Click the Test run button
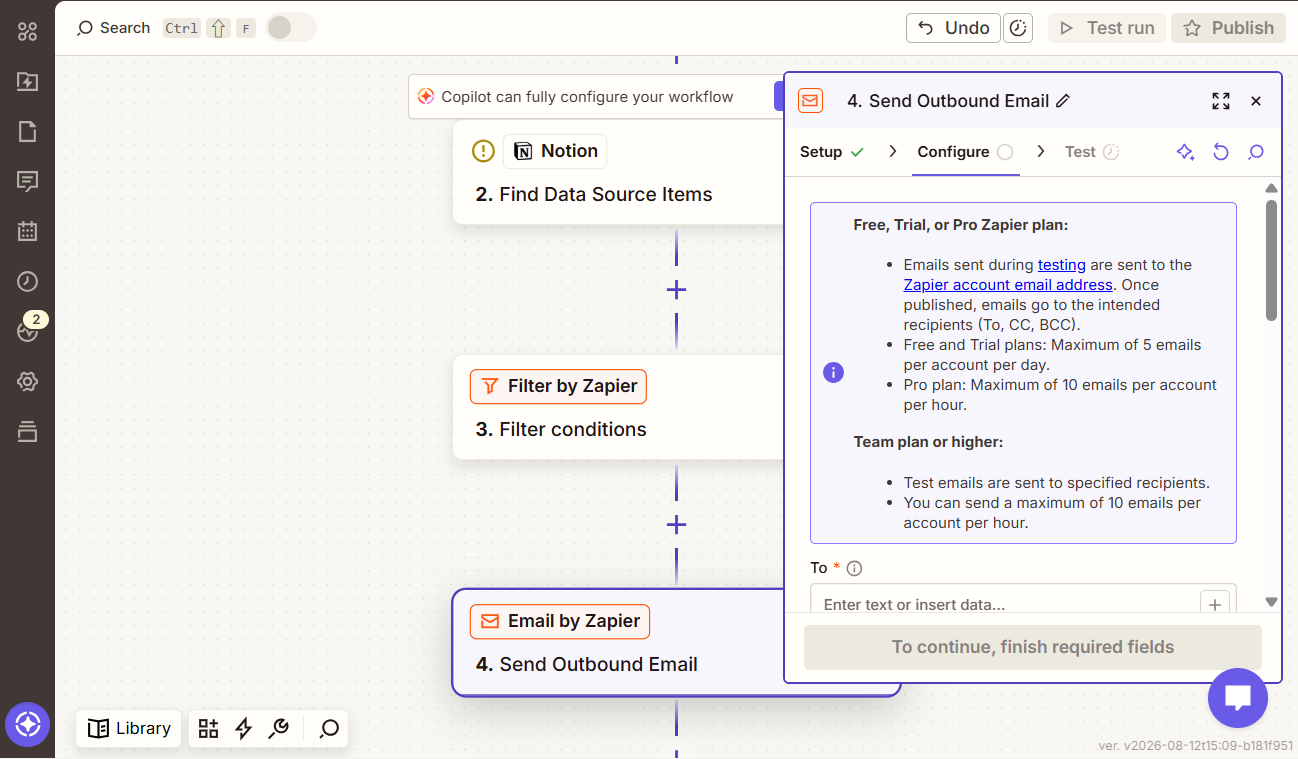 [x=1107, y=28]
